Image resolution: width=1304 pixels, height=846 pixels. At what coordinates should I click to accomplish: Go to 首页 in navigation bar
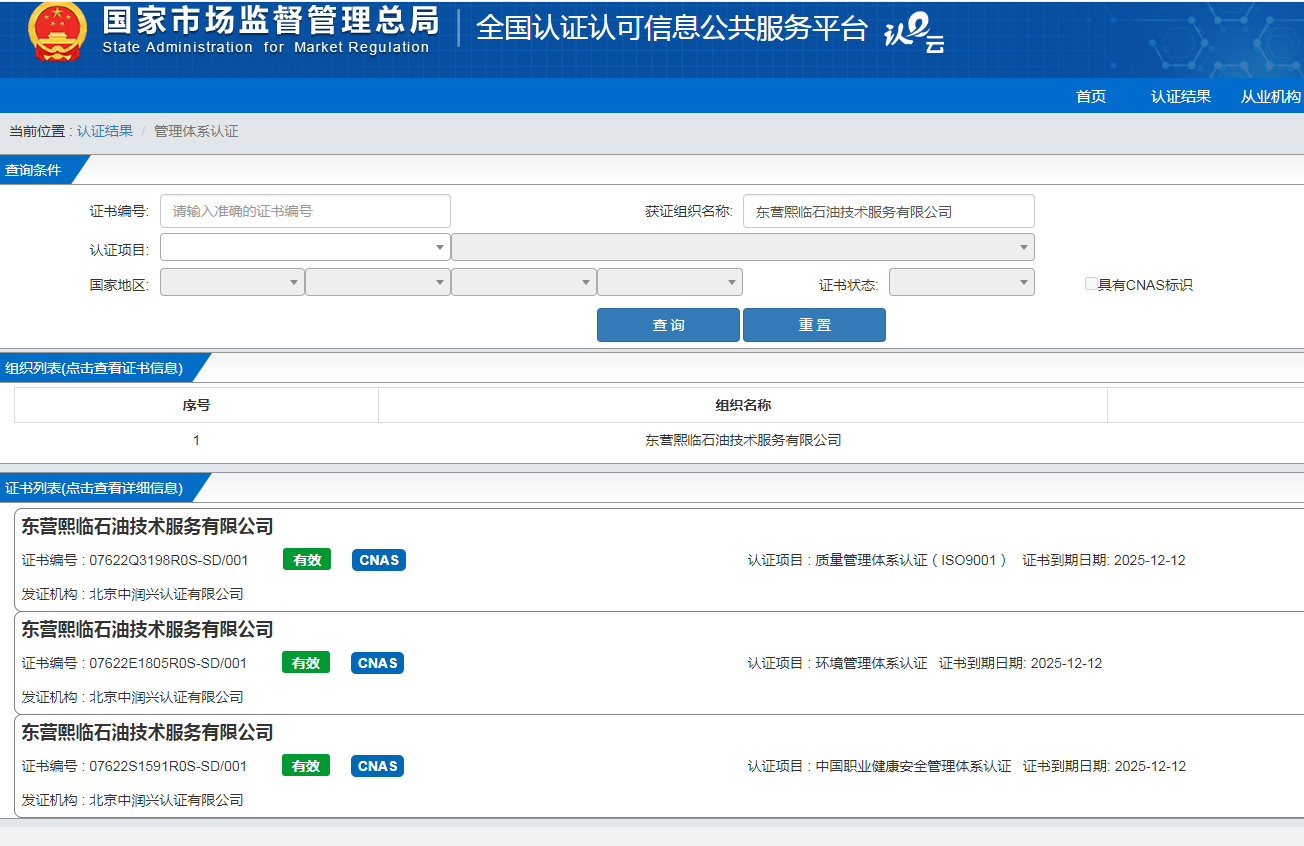(x=1091, y=97)
